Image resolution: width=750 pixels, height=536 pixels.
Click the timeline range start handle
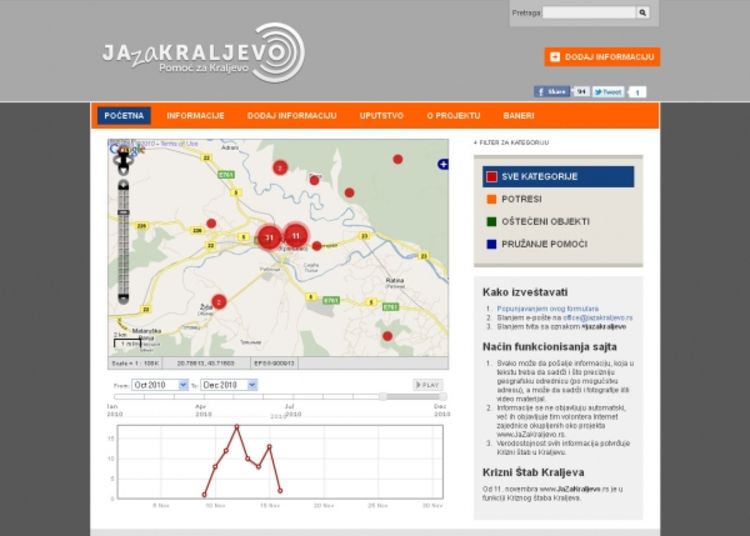tap(383, 396)
